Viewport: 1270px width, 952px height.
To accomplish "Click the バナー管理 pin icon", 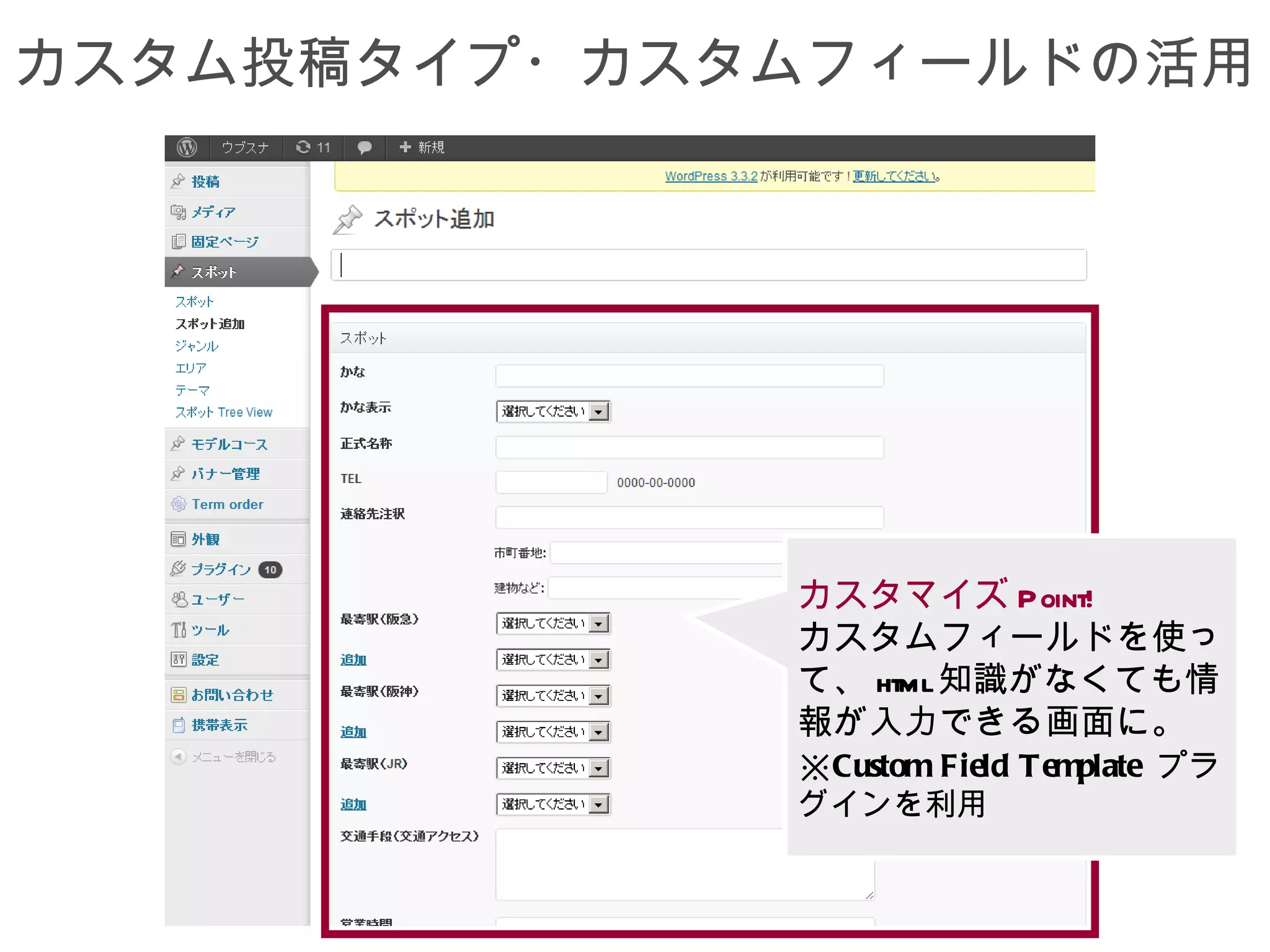I will (x=178, y=474).
